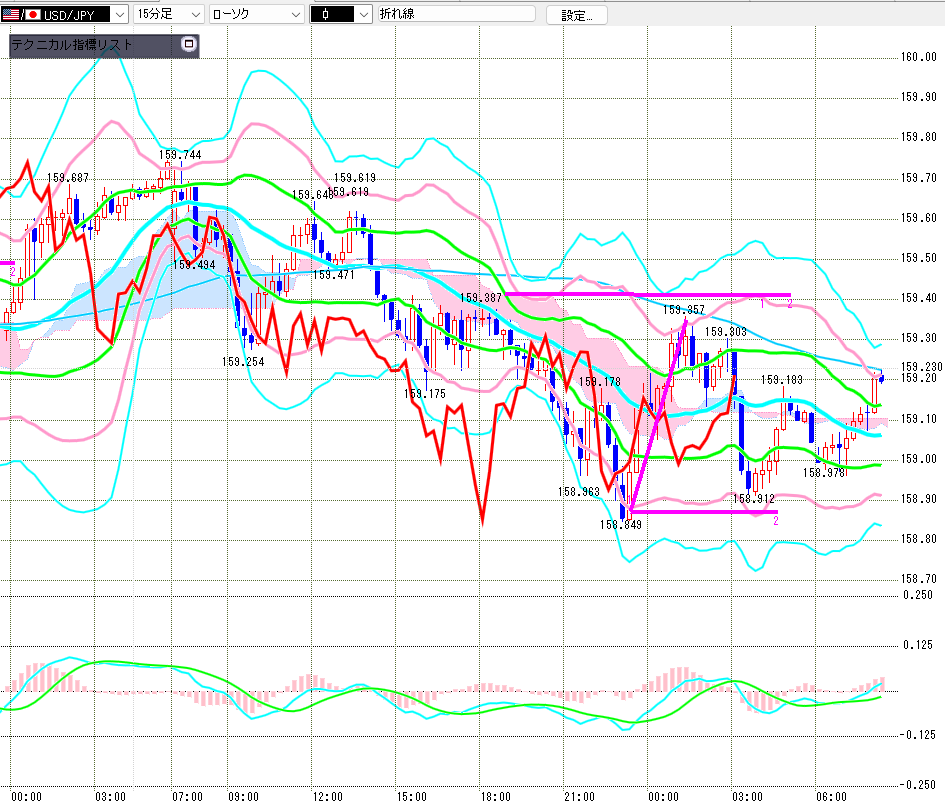The width and height of the screenshot is (945, 806).
Task: Expand the black candle color dropdown arrow
Action: [362, 15]
